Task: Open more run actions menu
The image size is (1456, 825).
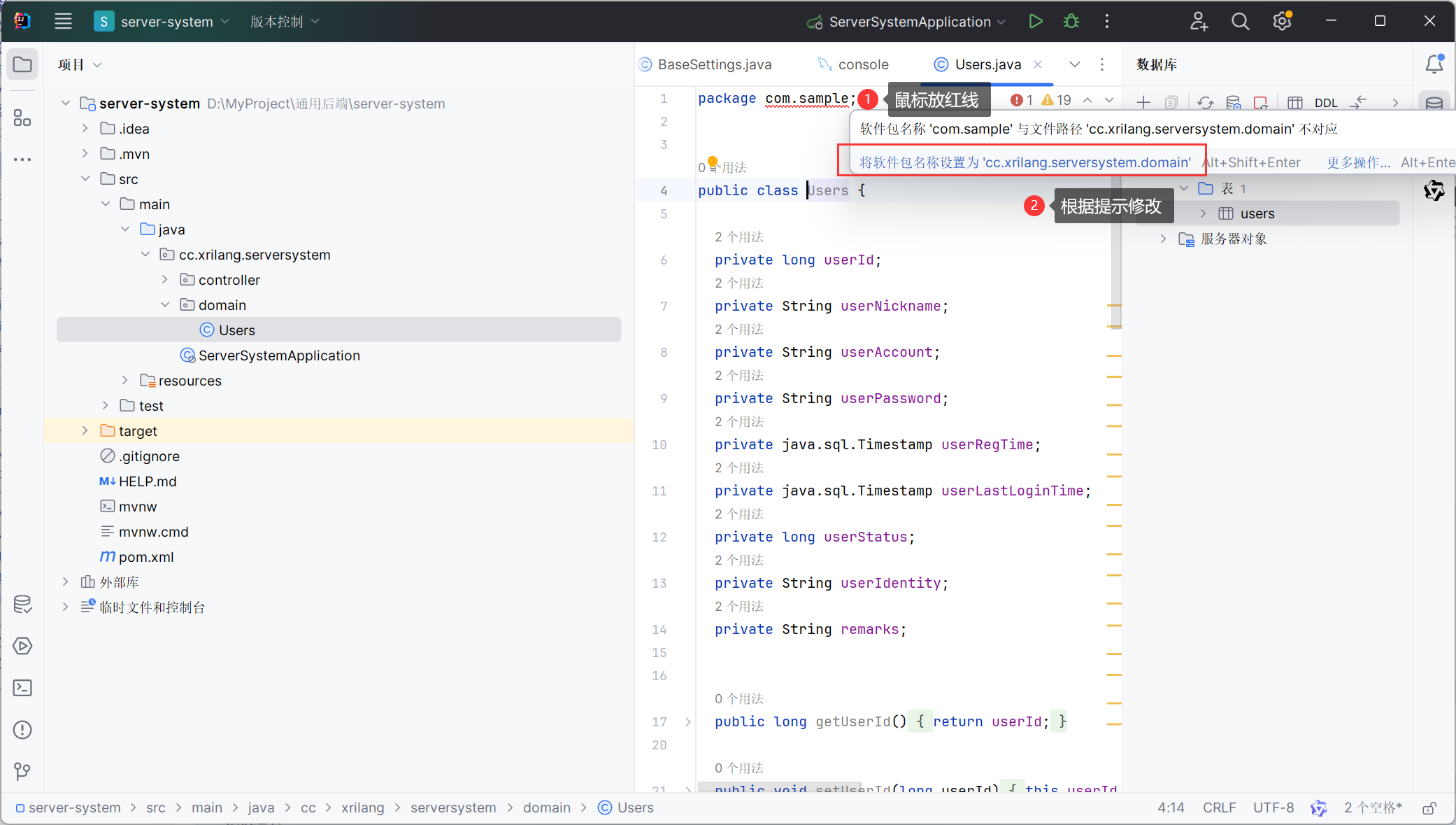Action: tap(1107, 21)
